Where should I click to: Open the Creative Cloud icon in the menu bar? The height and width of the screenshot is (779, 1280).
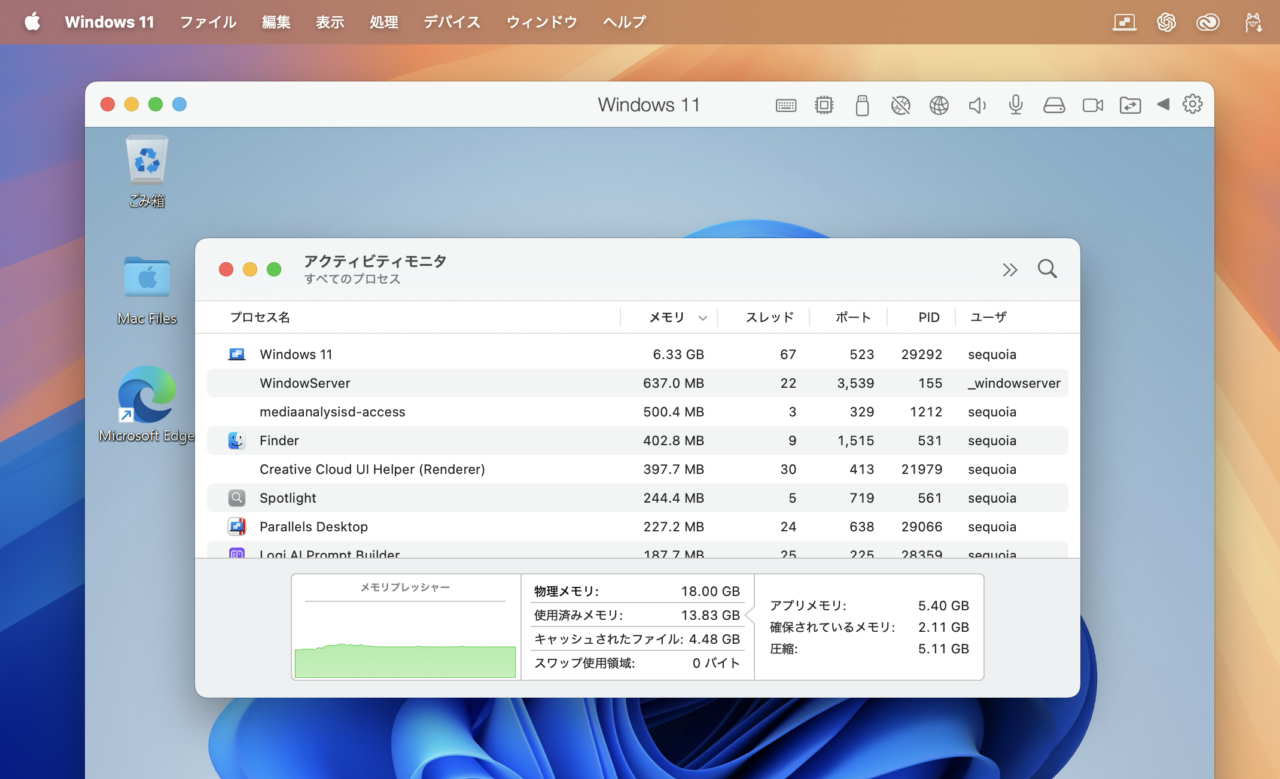tap(1208, 22)
